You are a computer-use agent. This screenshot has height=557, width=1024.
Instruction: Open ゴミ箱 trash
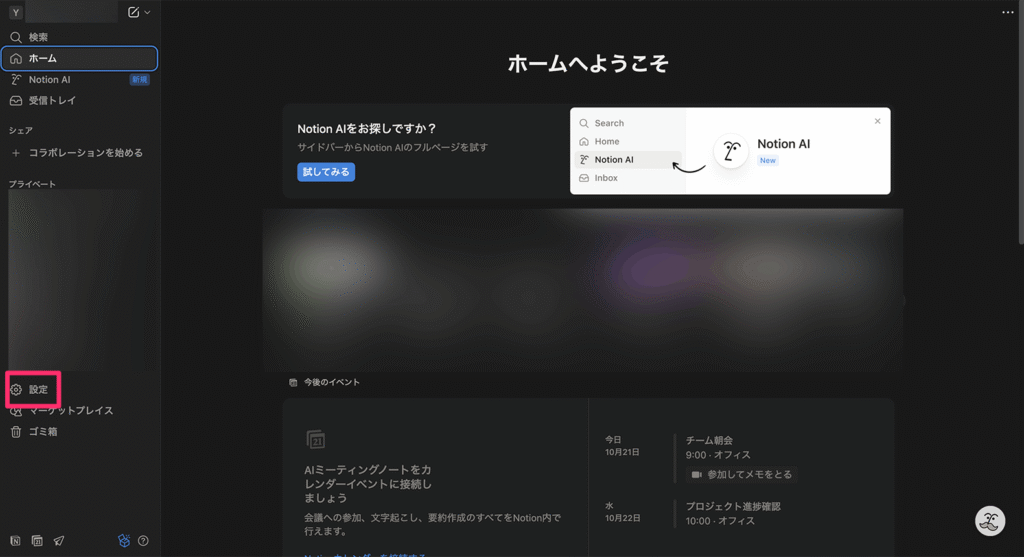[x=42, y=432]
